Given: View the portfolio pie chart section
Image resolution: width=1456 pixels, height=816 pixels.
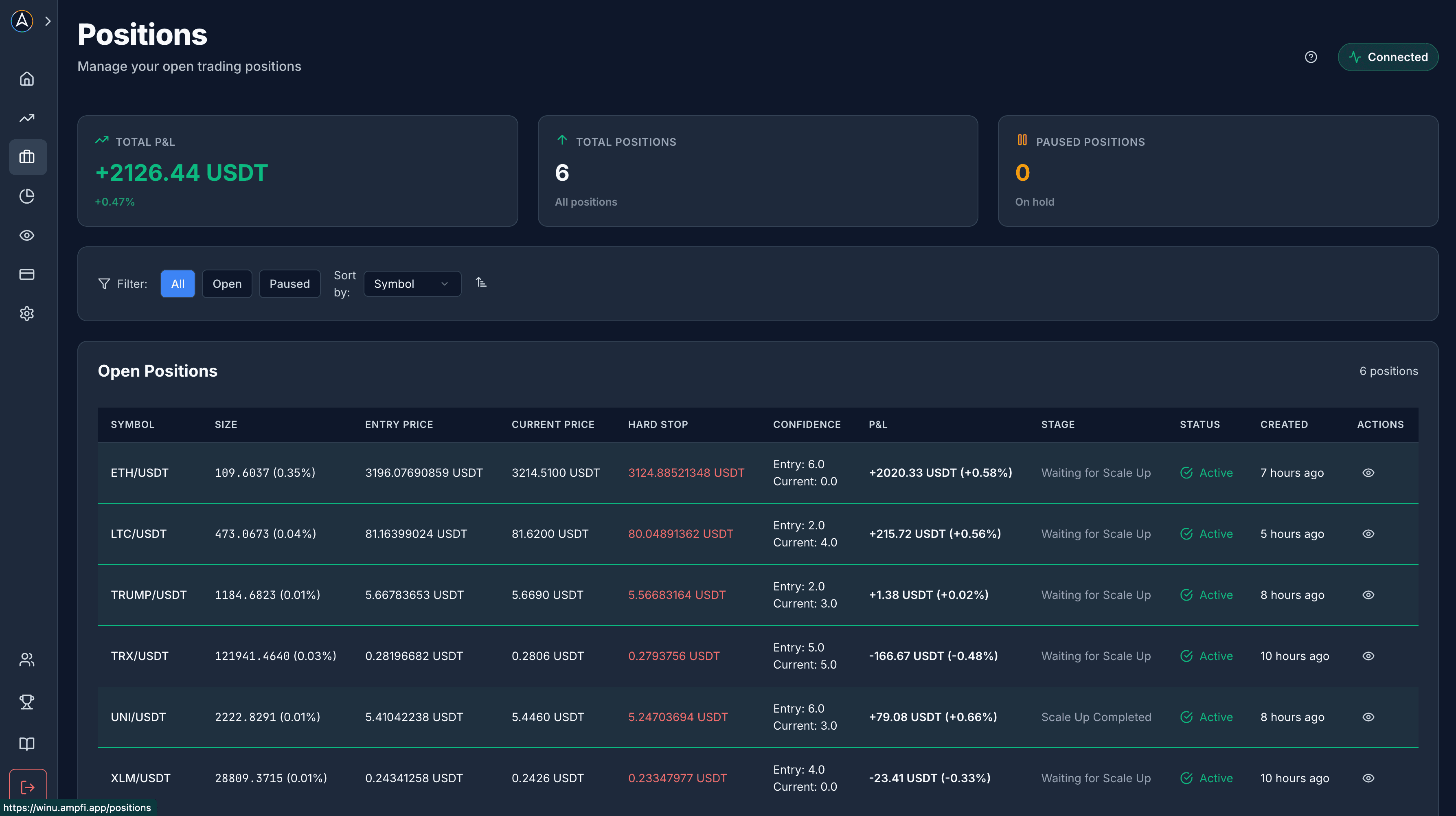Looking at the screenshot, I should (27, 197).
